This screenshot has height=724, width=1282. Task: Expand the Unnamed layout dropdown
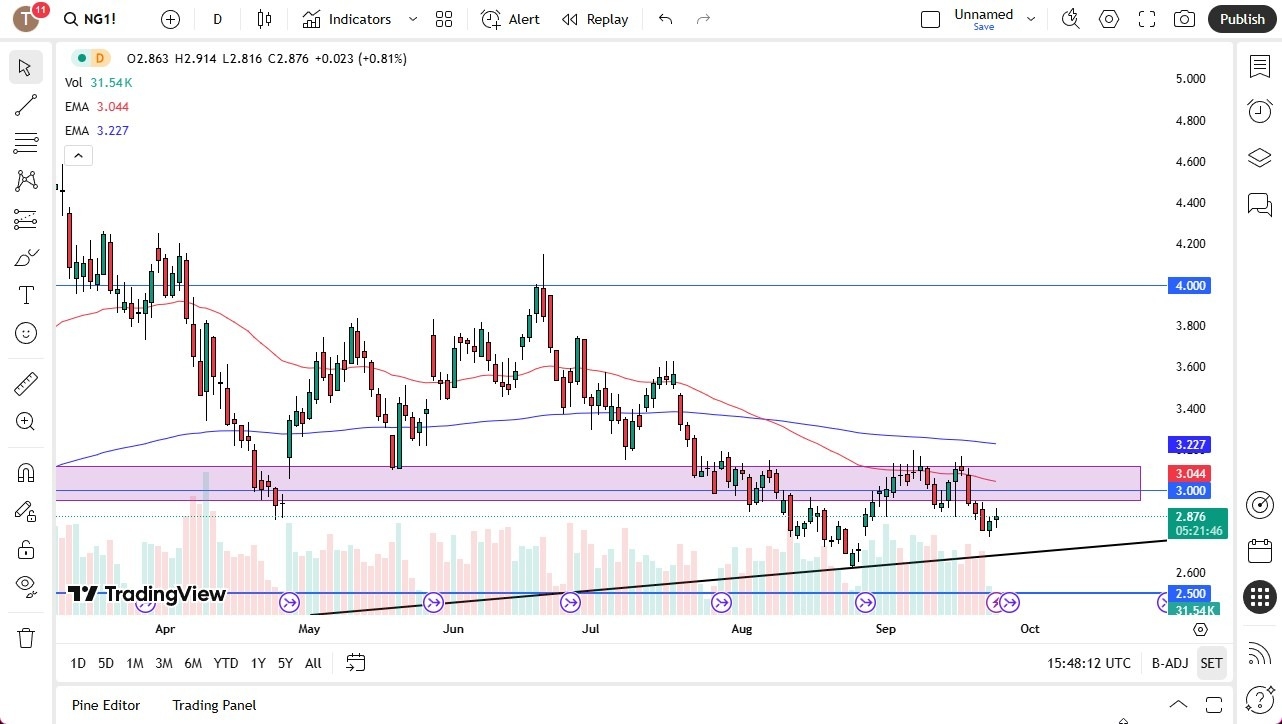point(1031,16)
